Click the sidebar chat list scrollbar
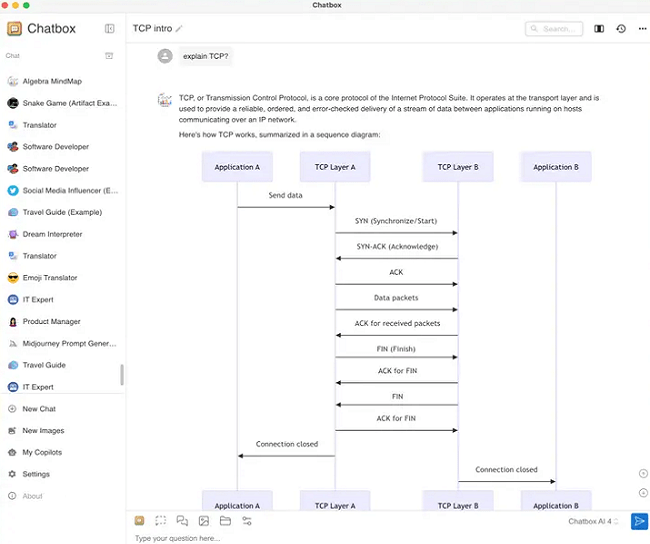This screenshot has width=650, height=544. 122,375
